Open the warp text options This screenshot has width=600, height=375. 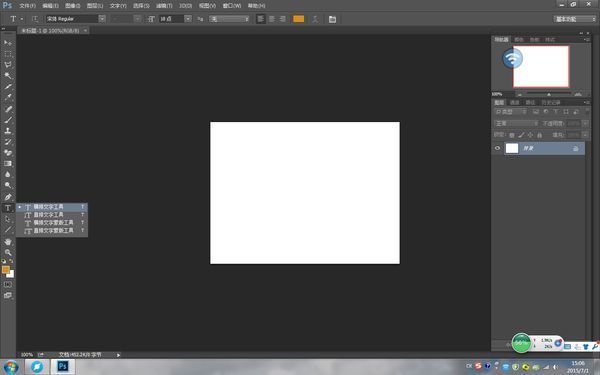315,19
